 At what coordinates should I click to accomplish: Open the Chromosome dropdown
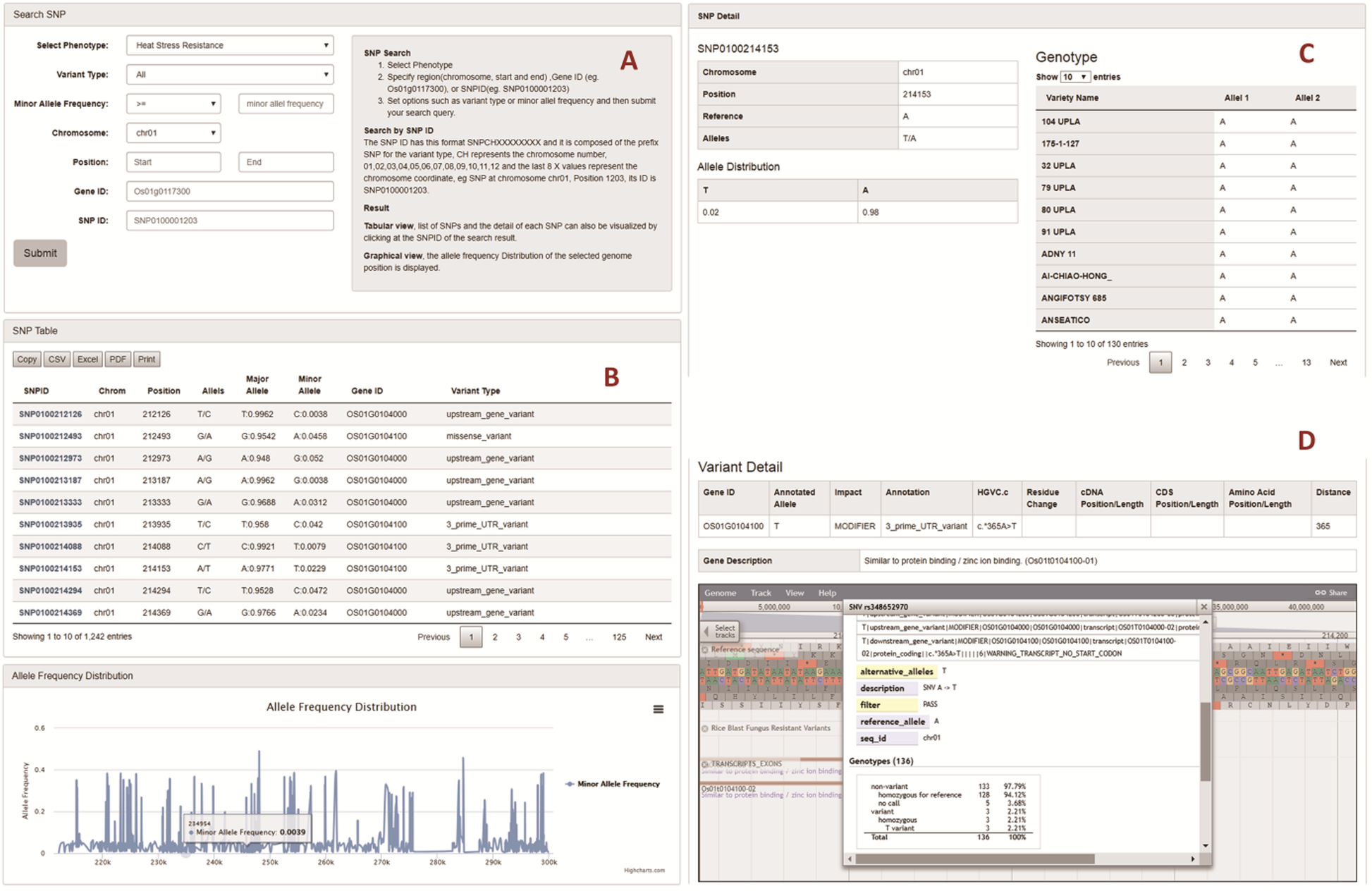(x=173, y=133)
